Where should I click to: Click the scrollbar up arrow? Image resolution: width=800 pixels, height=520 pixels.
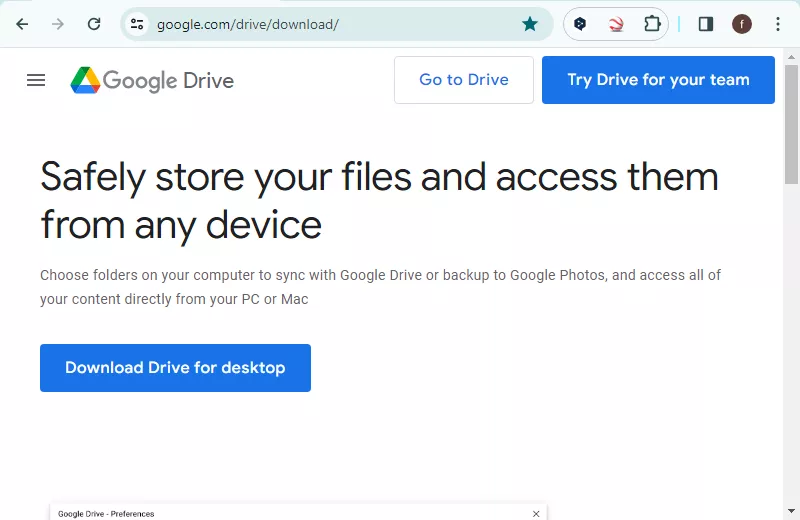tap(791, 57)
